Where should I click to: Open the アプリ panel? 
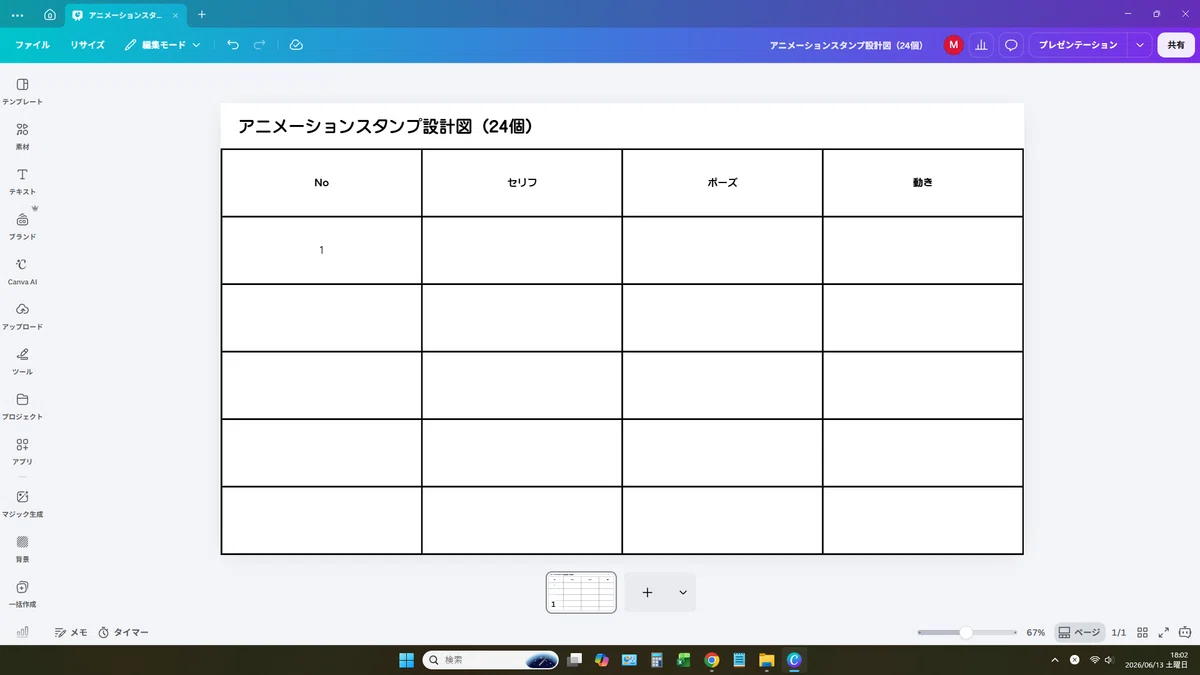pos(22,451)
